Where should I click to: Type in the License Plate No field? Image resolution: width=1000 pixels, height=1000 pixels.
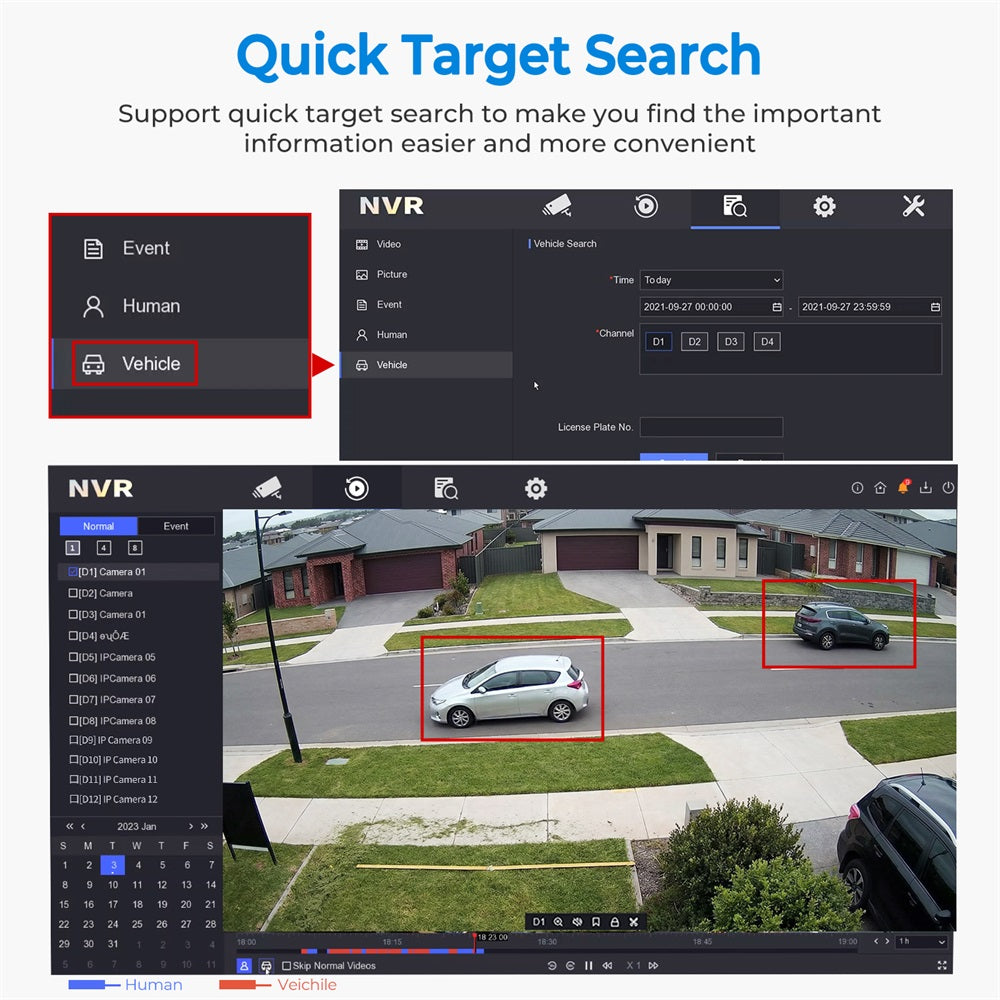pos(712,427)
